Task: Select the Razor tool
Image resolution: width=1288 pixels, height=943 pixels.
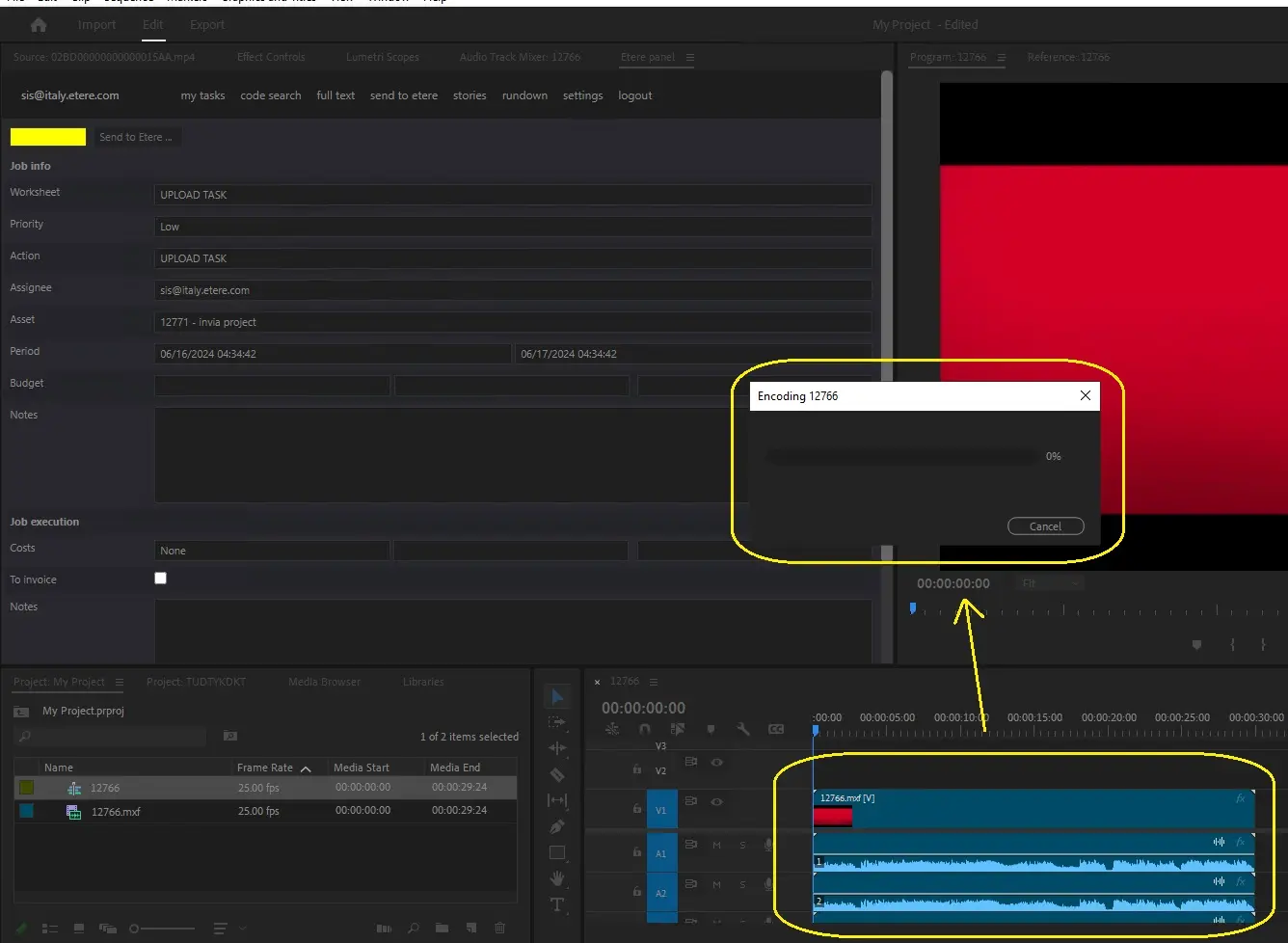Action: point(557,774)
